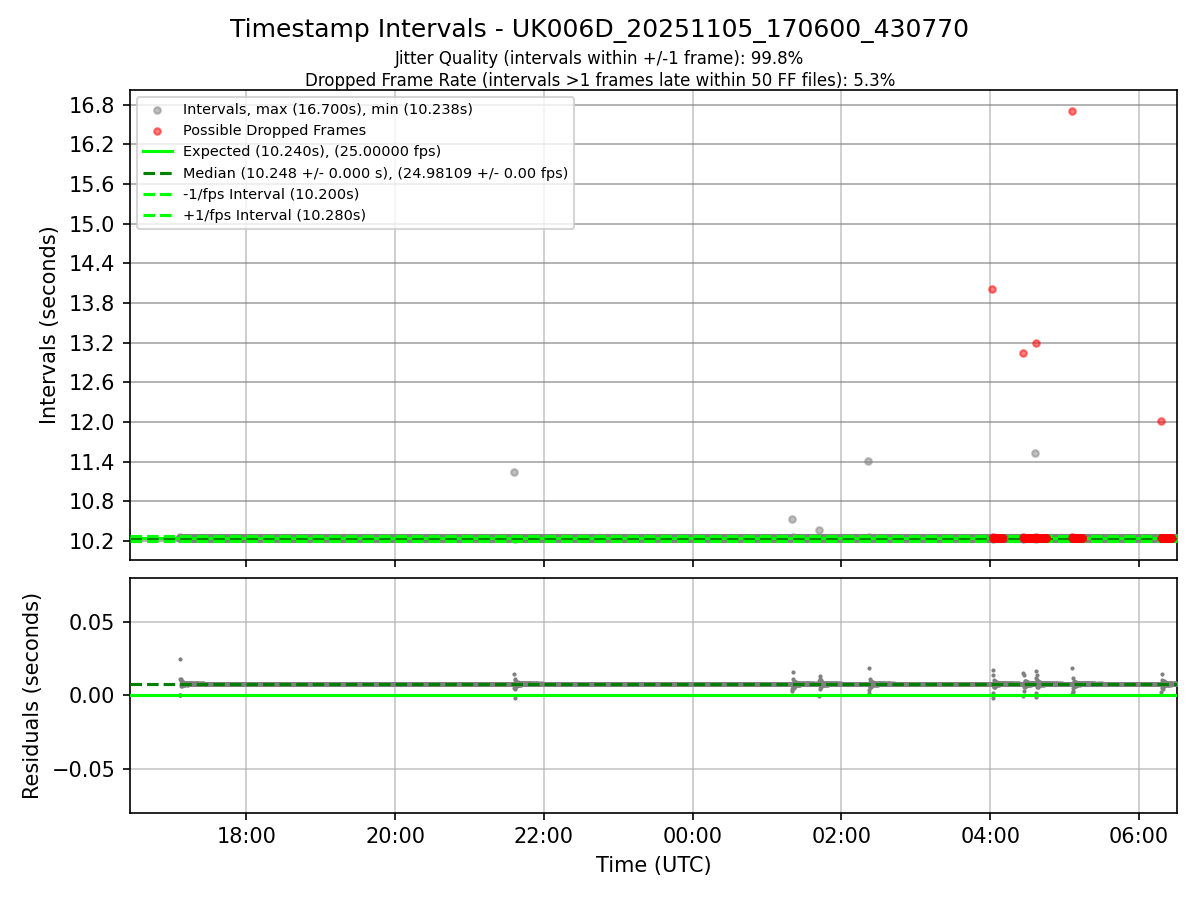Click legend entry '+1/fps Interval (10.280s)'

click(x=274, y=215)
